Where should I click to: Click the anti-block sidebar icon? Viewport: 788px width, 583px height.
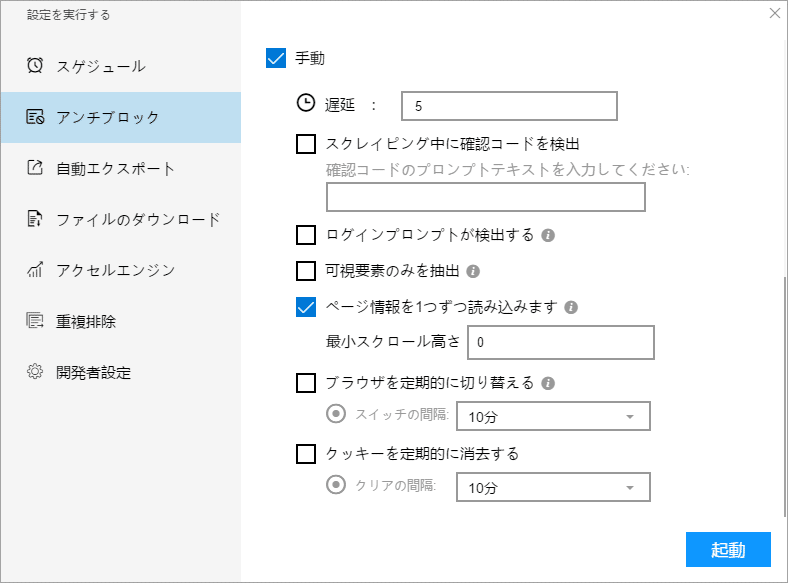(x=35, y=117)
